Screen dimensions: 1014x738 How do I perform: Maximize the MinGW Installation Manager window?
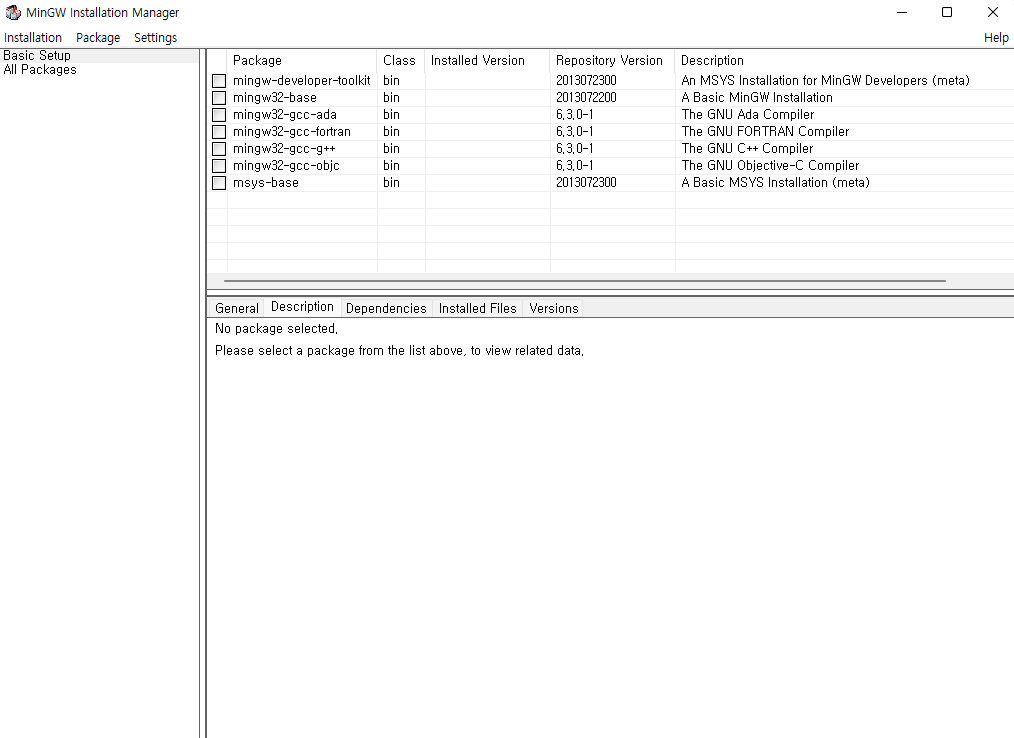pyautogui.click(x=947, y=12)
